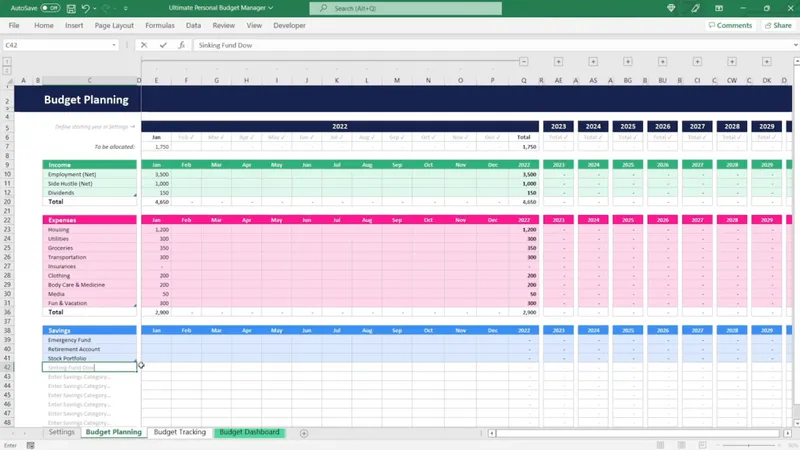Open the Undo history dropdown arrow
800x450 pixels.
pyautogui.click(x=95, y=8)
